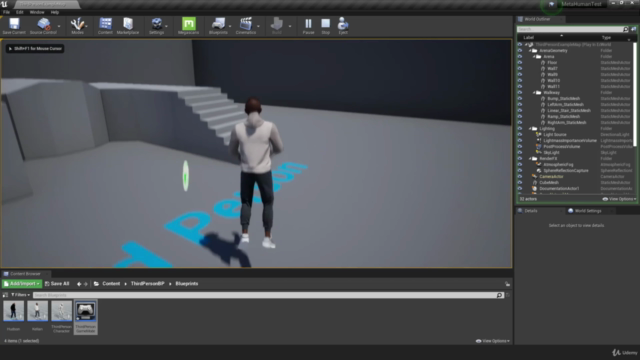The height and width of the screenshot is (360, 640).
Task: Click the Content Browser search magnifier icon
Action: pyautogui.click(x=499, y=295)
